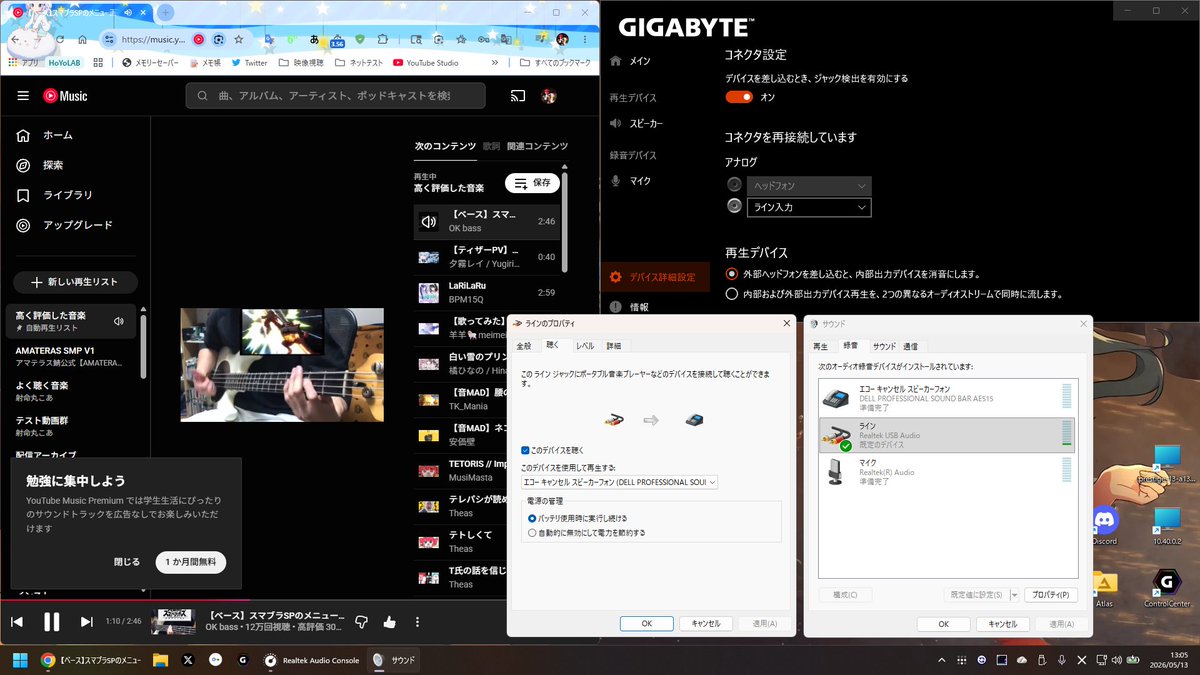Open new Chrome tab
This screenshot has height=675, width=1200.
(x=165, y=12)
